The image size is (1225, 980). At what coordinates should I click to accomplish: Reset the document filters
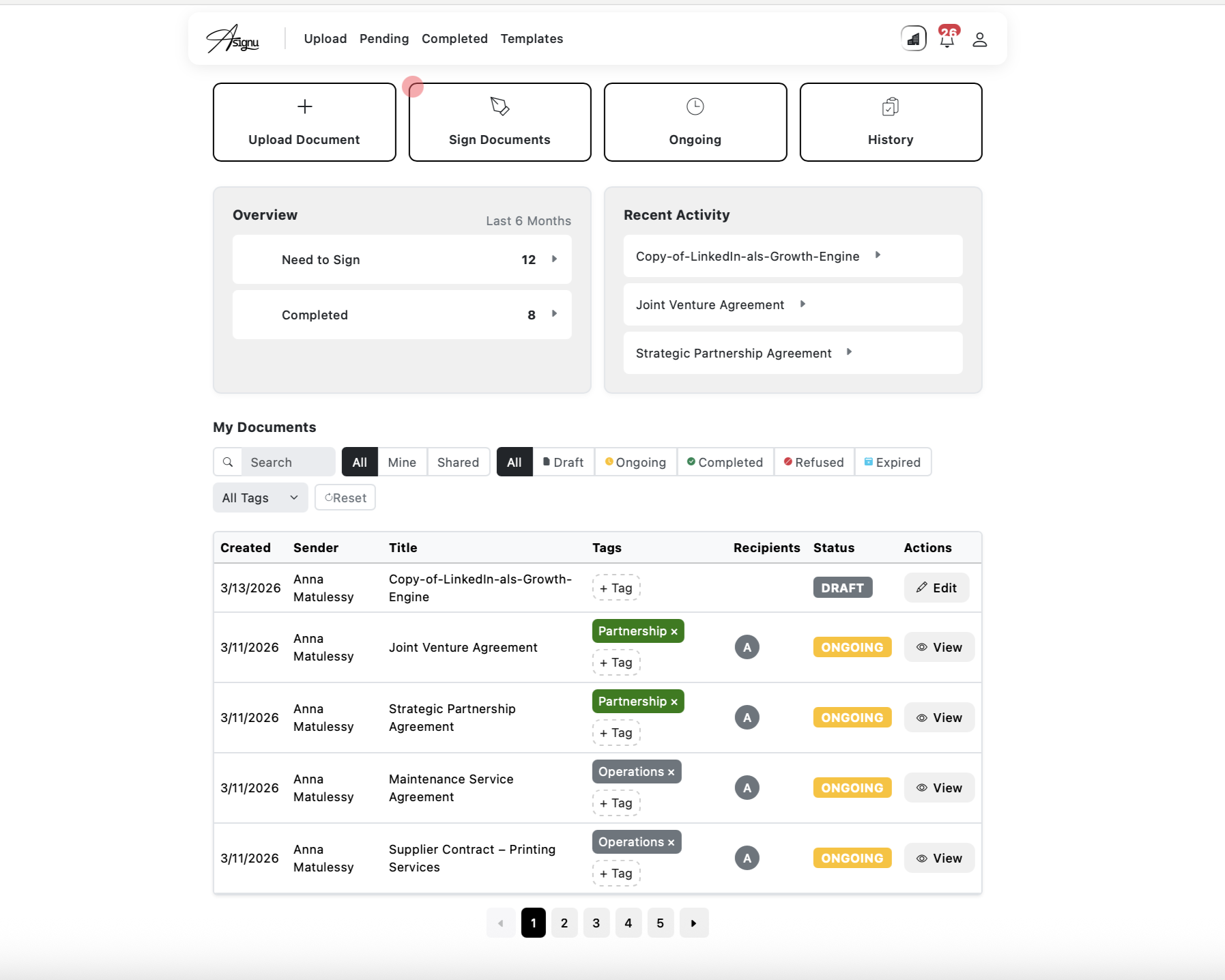[345, 498]
